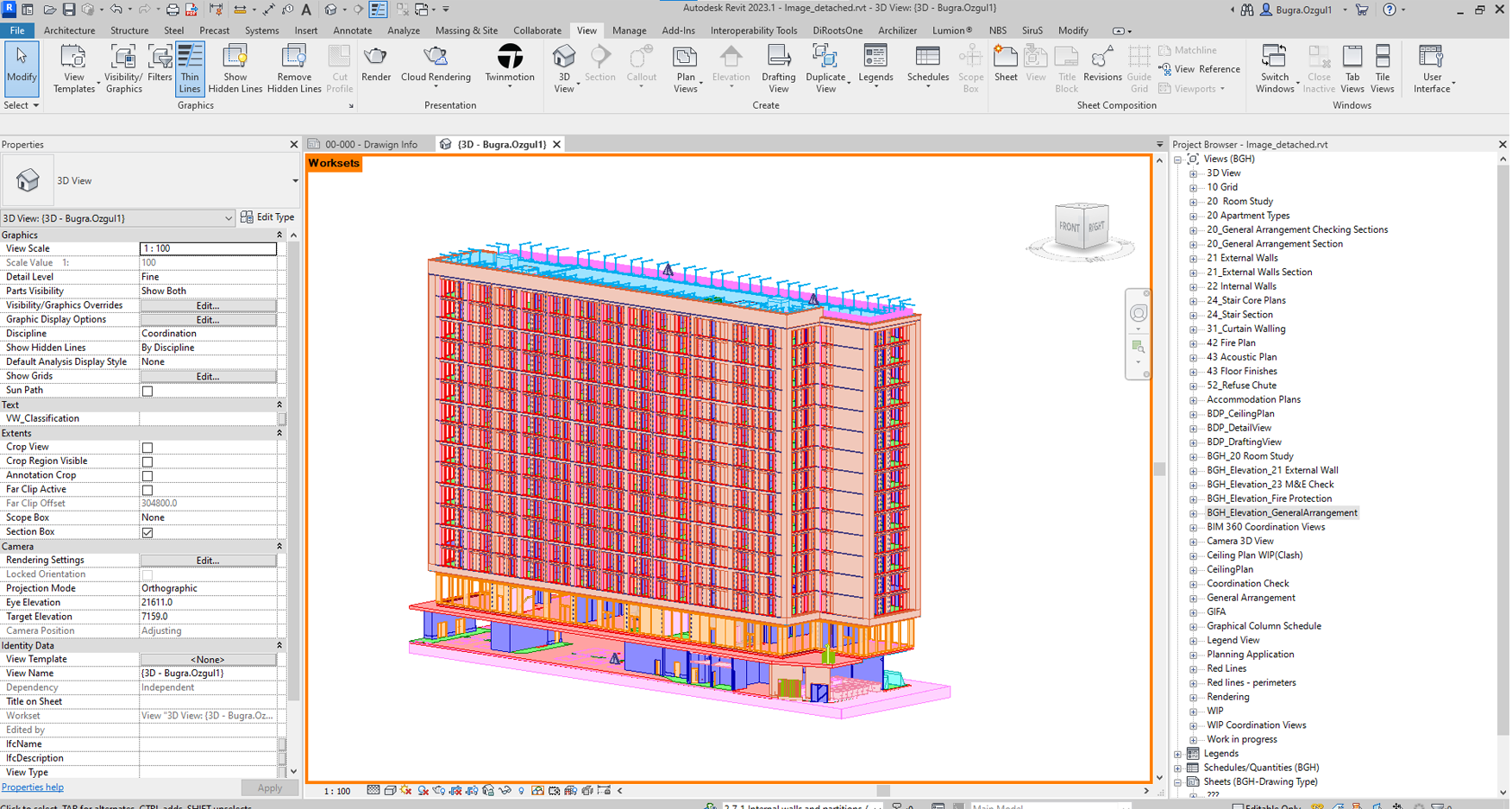Switch to the 00-000 Drawign Info tab
This screenshot has height=809, width=1512.
point(371,144)
